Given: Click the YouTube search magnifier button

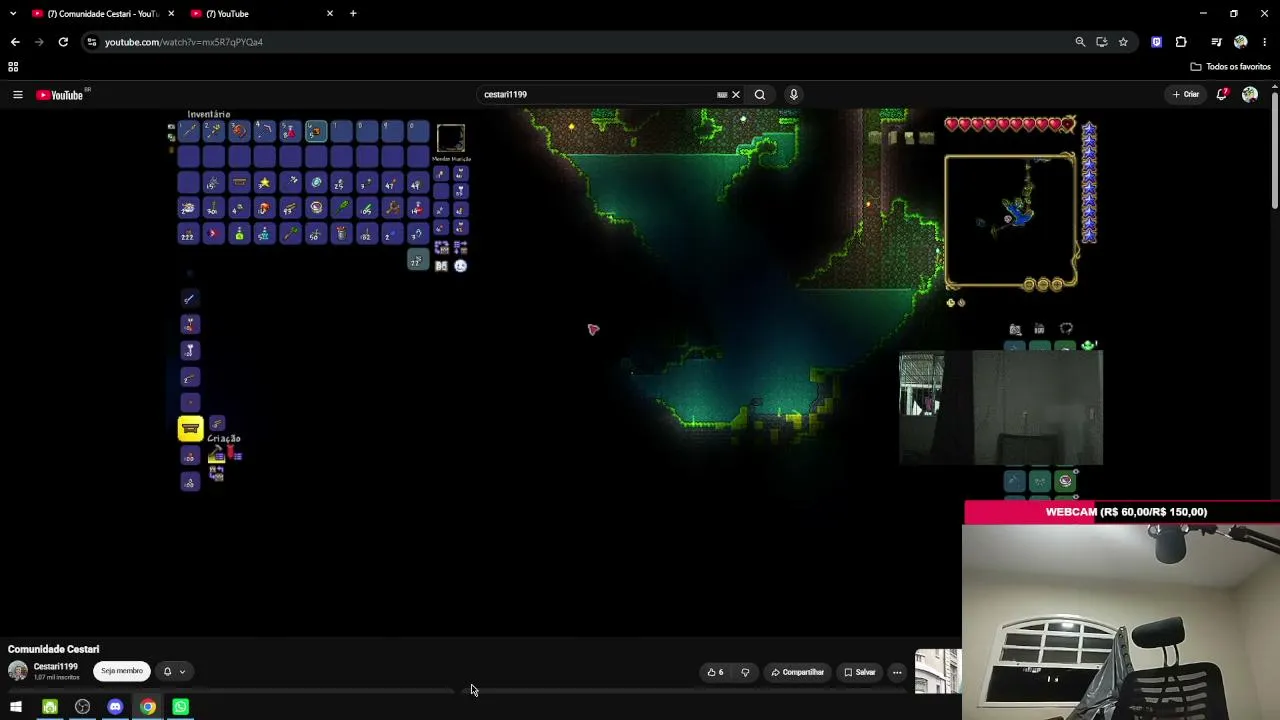Looking at the screenshot, I should (x=760, y=95).
